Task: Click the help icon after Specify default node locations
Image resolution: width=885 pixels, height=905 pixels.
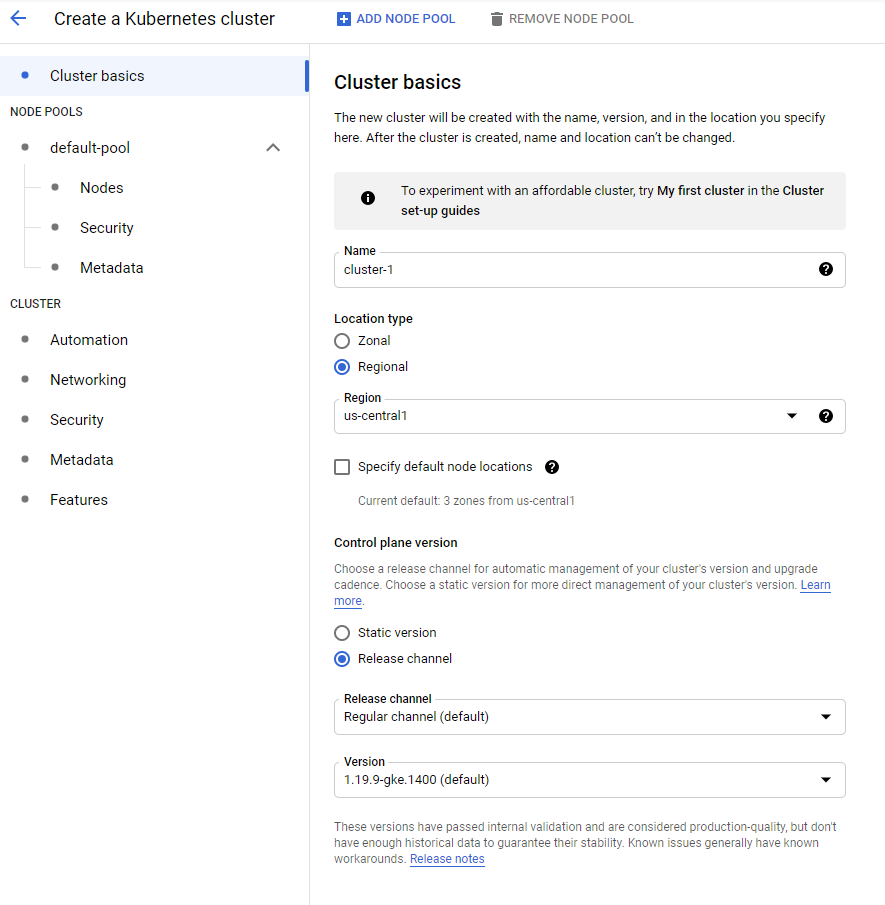Action: [551, 467]
